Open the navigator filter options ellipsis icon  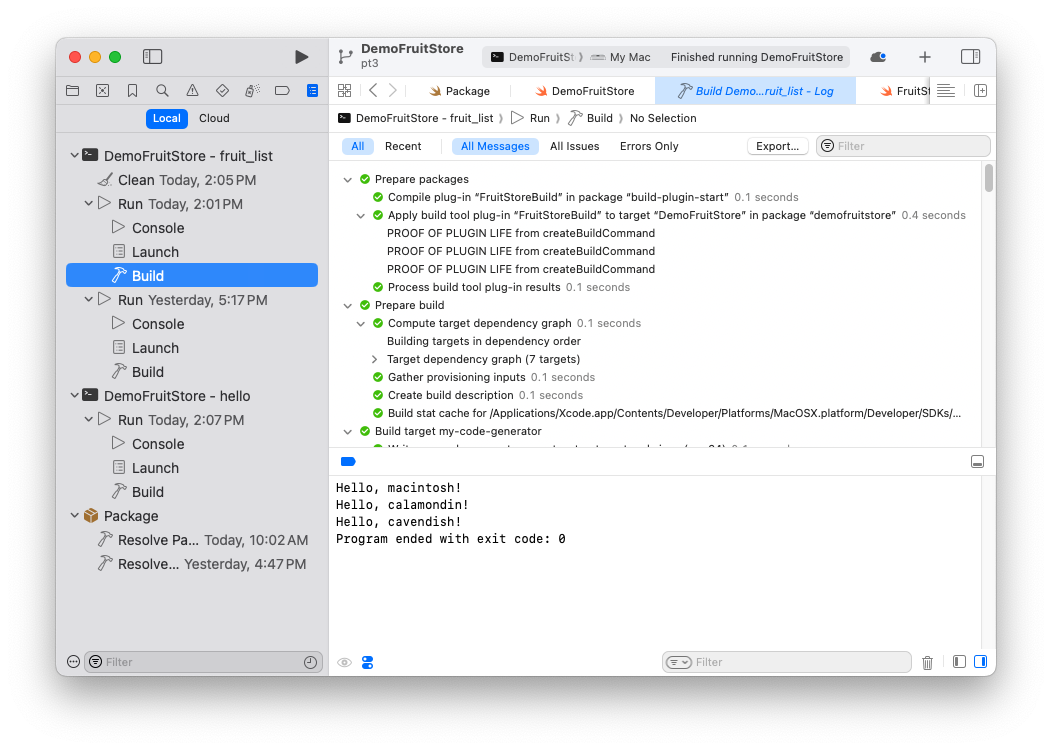(x=73, y=662)
